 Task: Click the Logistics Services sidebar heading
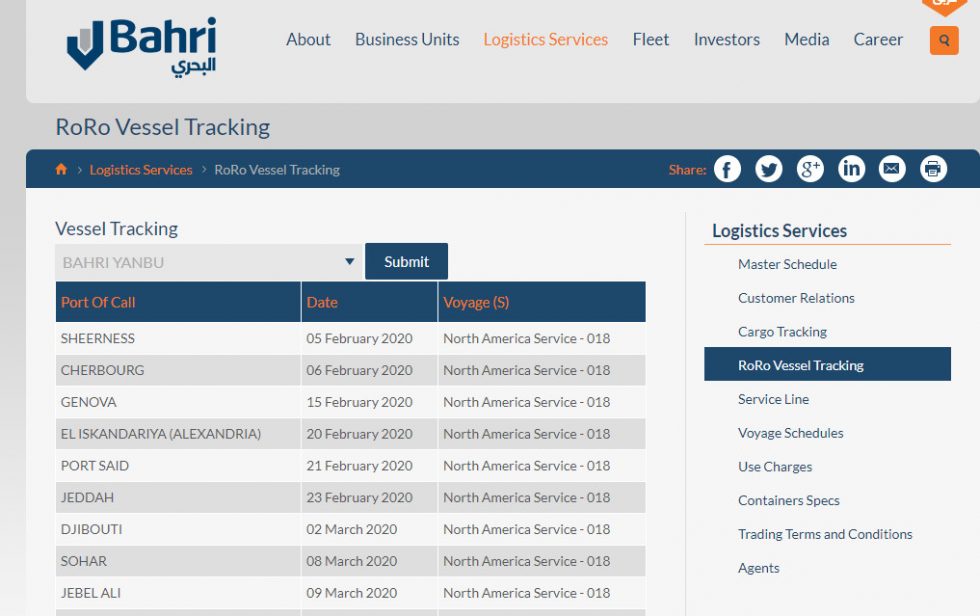click(x=779, y=231)
